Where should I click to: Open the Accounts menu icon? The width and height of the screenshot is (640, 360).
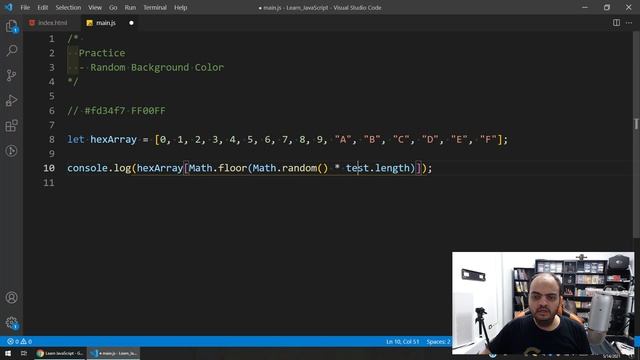(11, 298)
